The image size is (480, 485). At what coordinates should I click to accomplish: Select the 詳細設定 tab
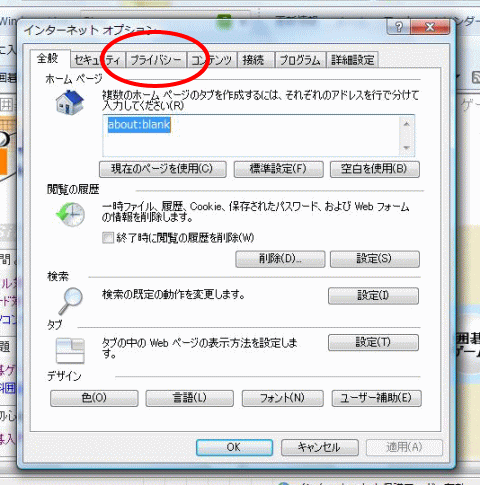pyautogui.click(x=353, y=60)
